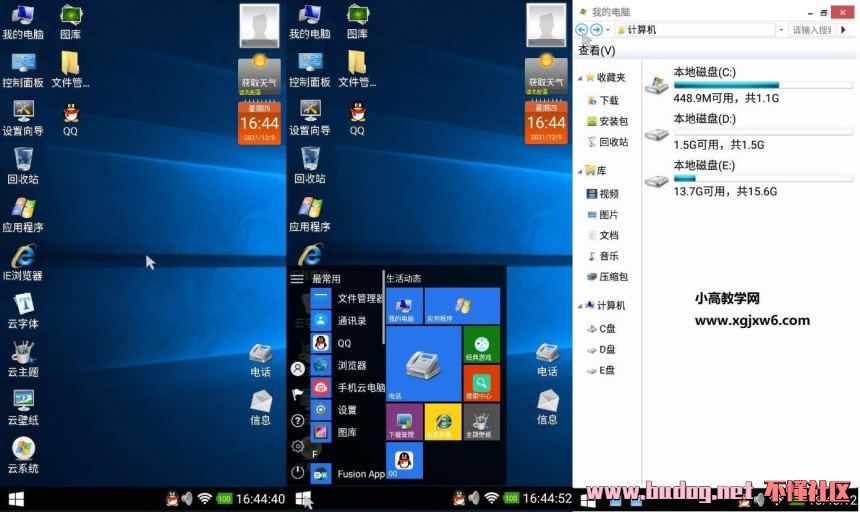Click volume icon in taskbar showing 16:44:40

pyautogui.click(x=187, y=498)
